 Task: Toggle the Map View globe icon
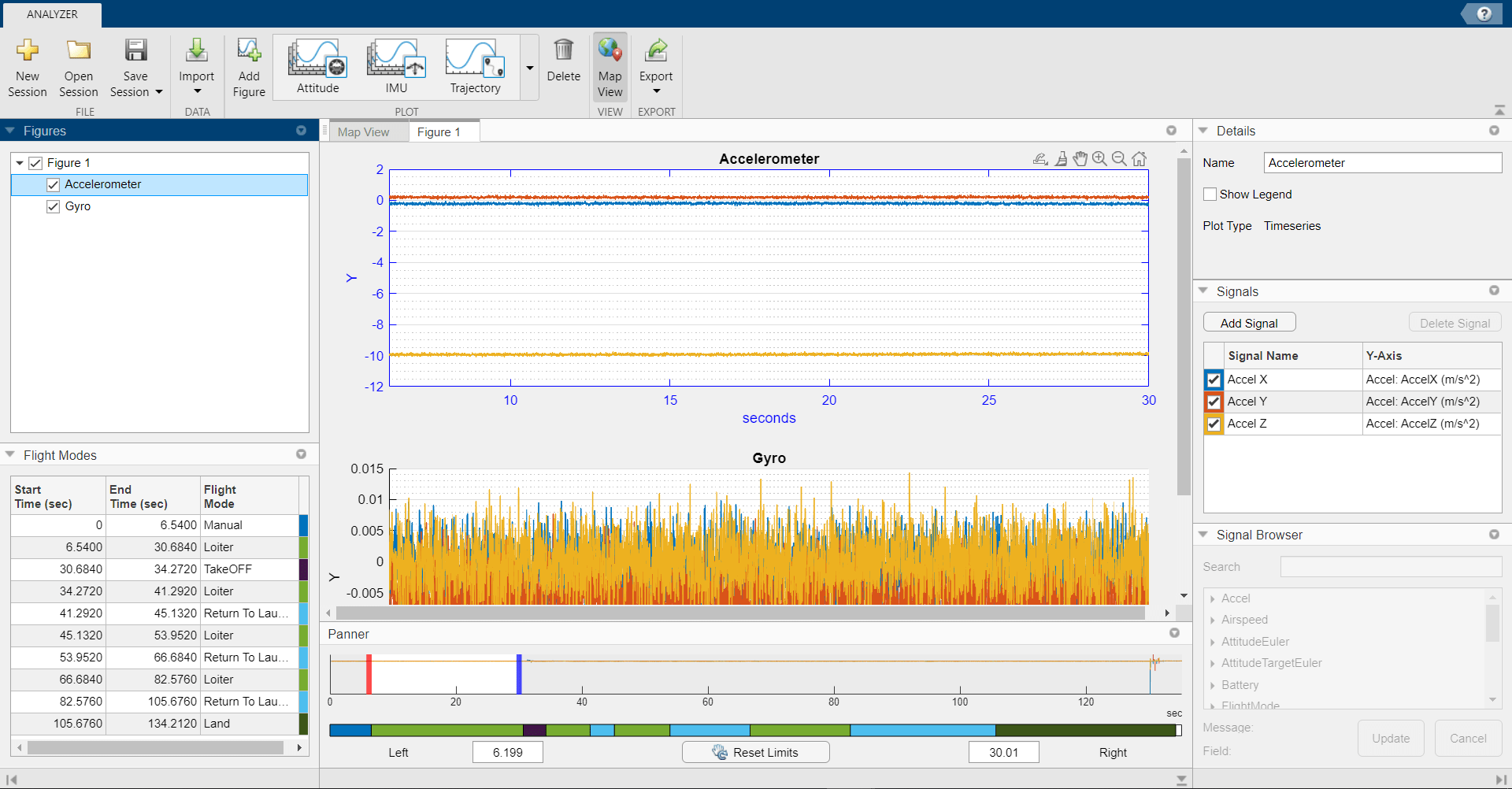610,51
